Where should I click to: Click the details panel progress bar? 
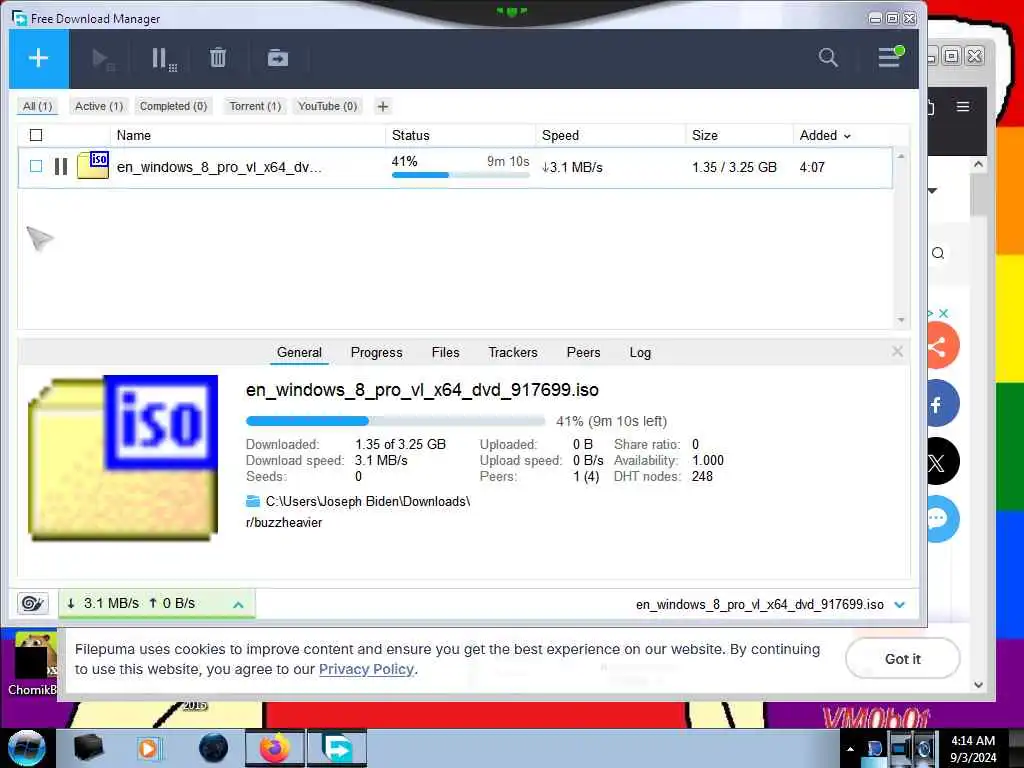tap(395, 421)
